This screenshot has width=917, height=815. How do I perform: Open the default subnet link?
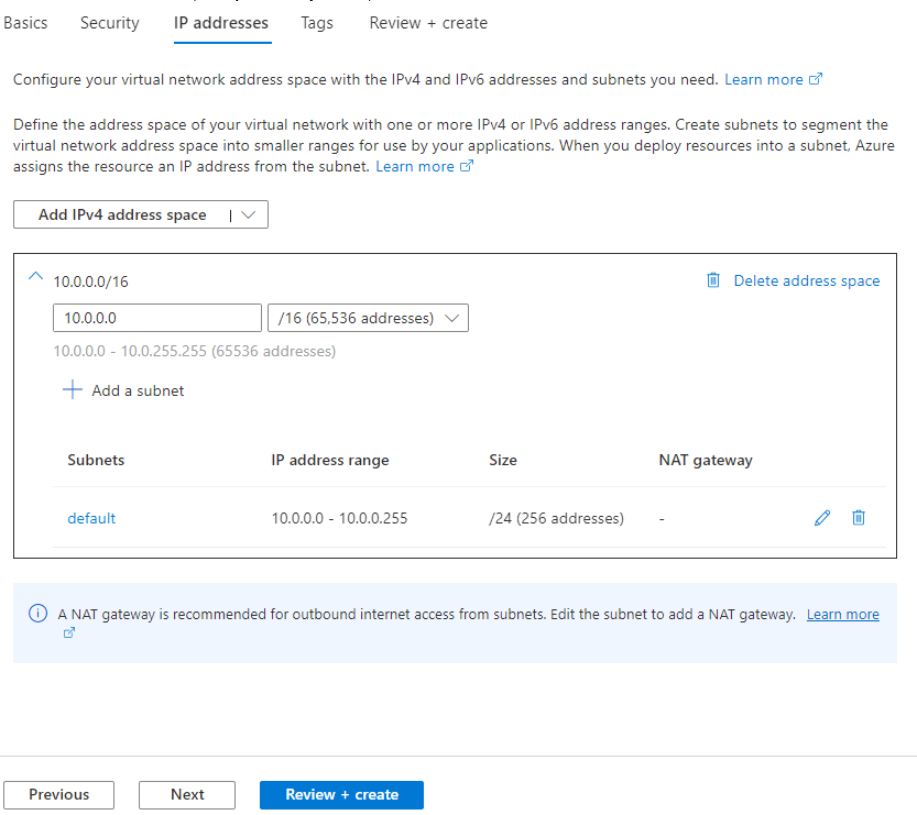(x=91, y=518)
